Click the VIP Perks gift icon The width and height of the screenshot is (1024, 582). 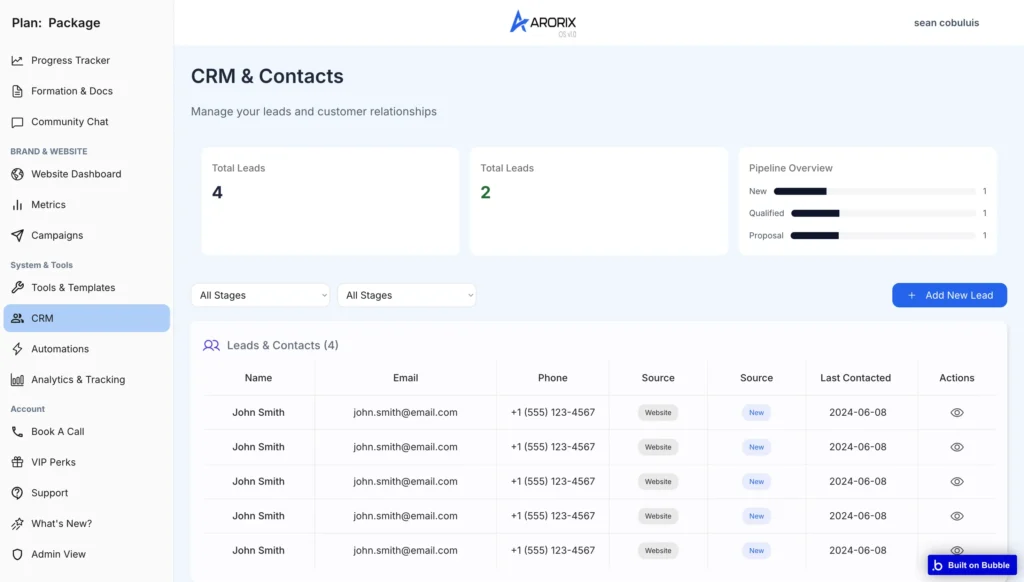(x=18, y=462)
